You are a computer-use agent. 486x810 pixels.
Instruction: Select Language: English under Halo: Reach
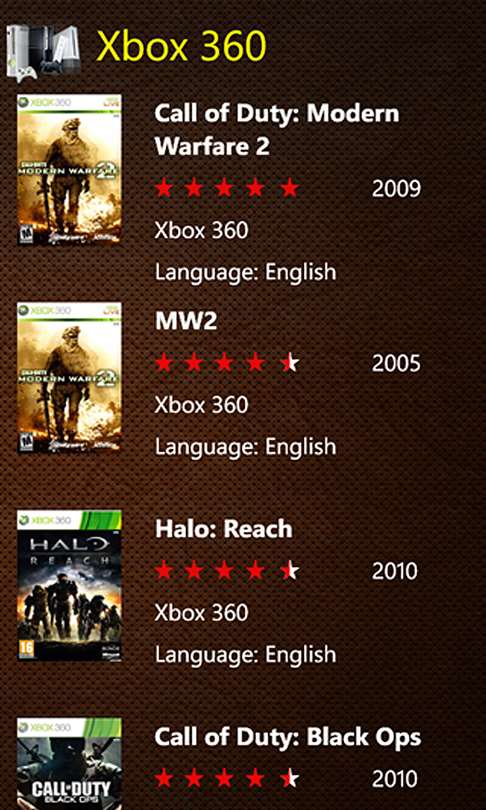(245, 655)
